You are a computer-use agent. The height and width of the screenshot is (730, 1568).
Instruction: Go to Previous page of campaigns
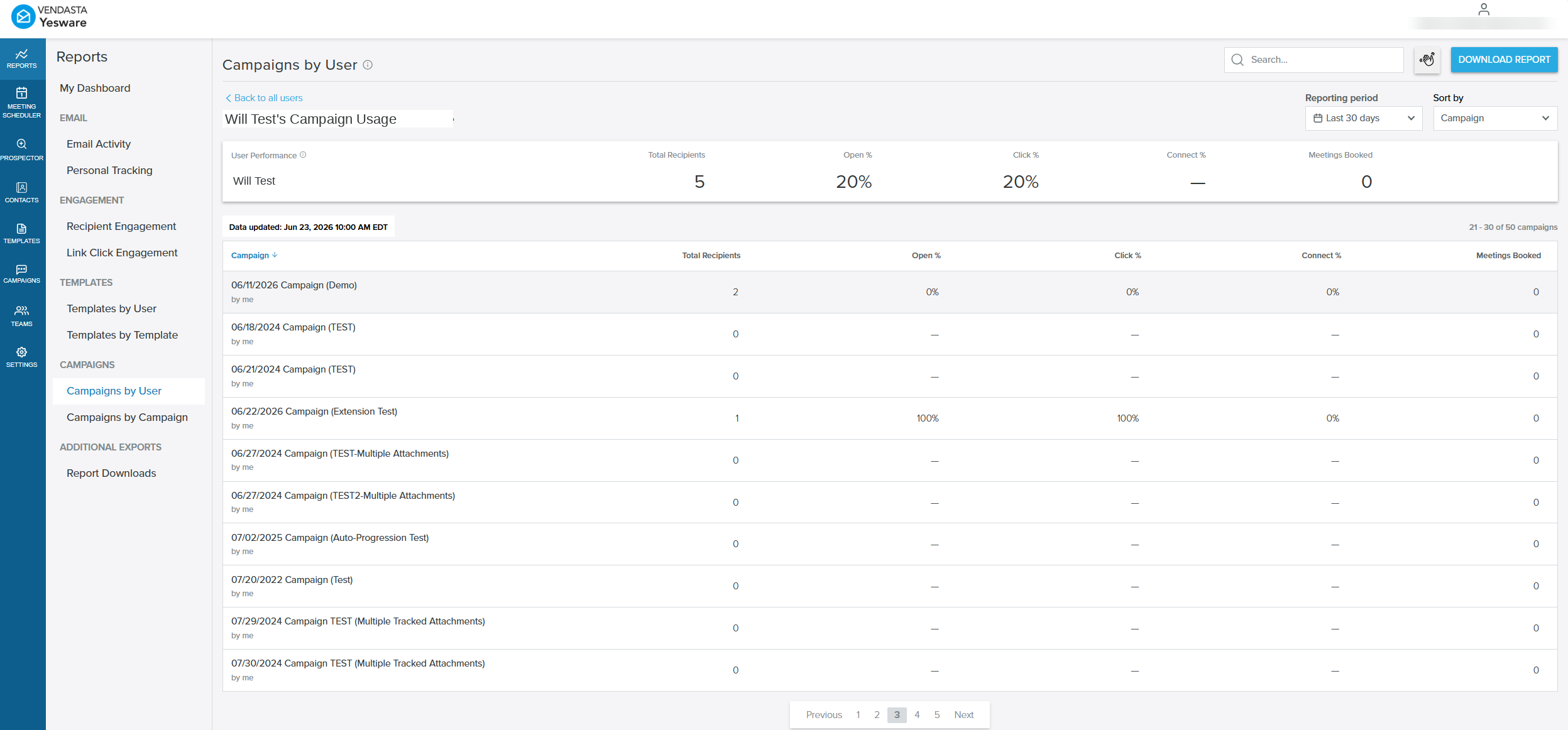(x=824, y=715)
